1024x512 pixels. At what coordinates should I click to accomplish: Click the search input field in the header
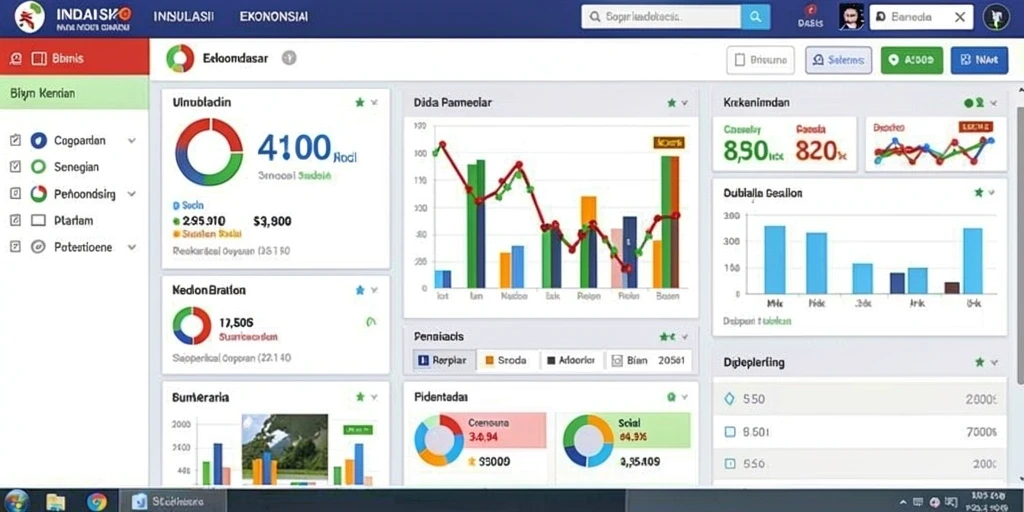point(661,17)
